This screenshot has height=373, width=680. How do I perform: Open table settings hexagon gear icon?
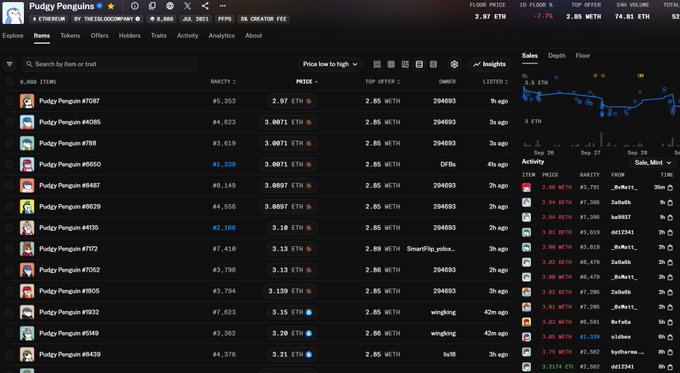pos(454,64)
